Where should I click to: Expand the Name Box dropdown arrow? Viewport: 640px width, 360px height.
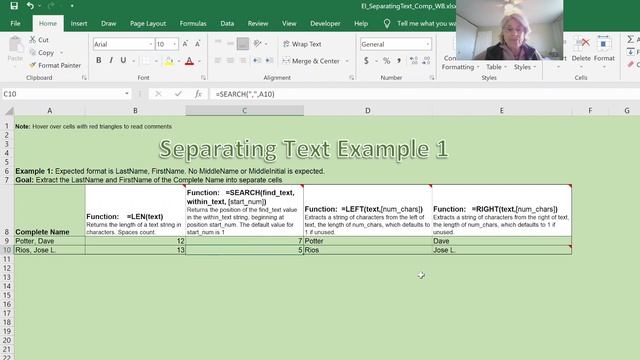pos(127,94)
